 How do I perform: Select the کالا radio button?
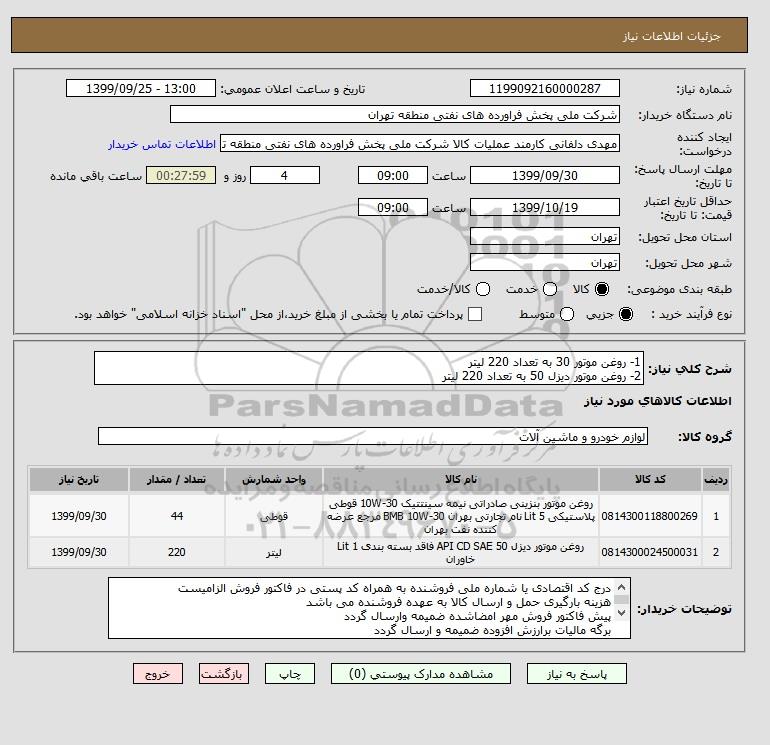coord(602,289)
